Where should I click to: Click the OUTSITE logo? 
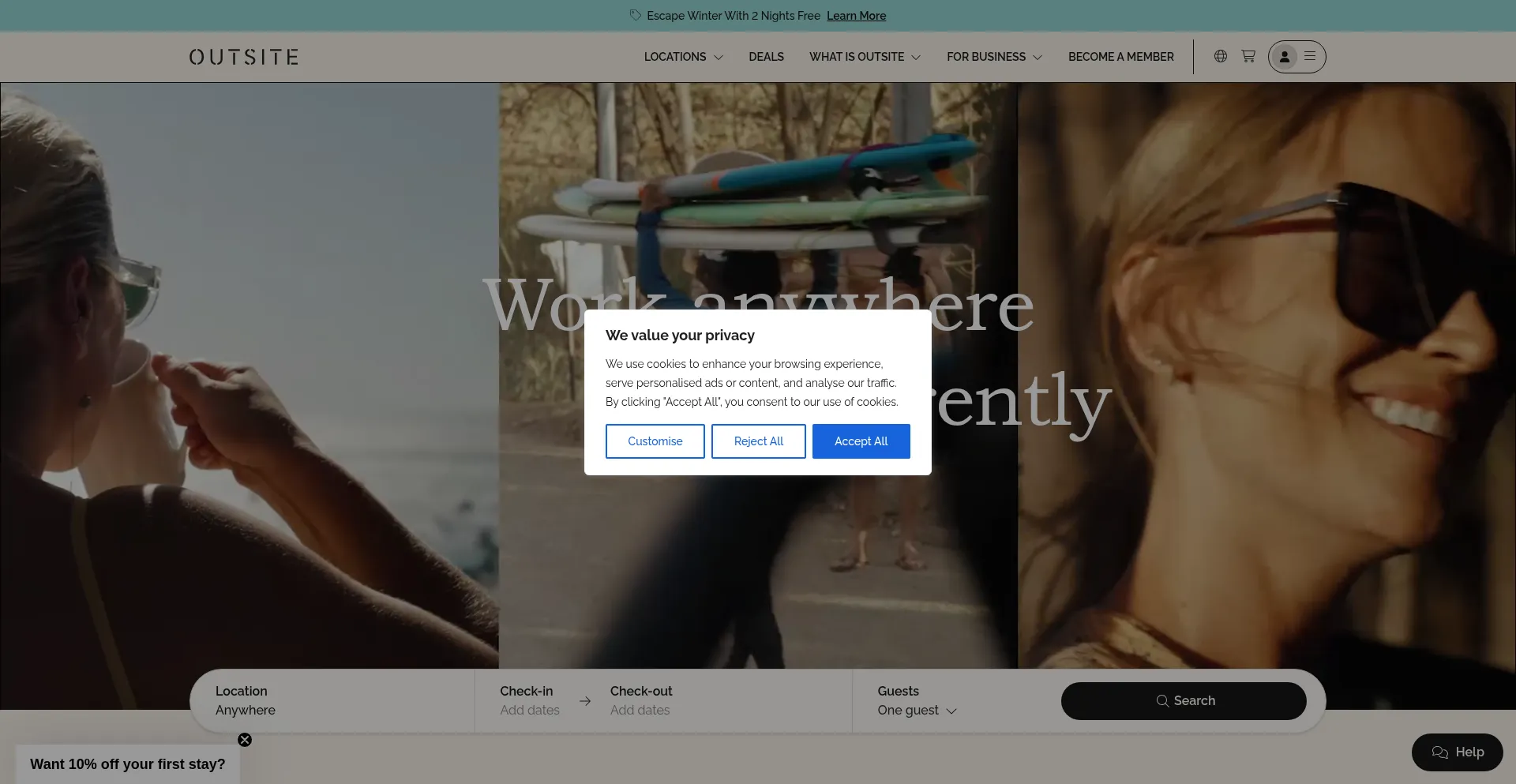click(x=243, y=57)
